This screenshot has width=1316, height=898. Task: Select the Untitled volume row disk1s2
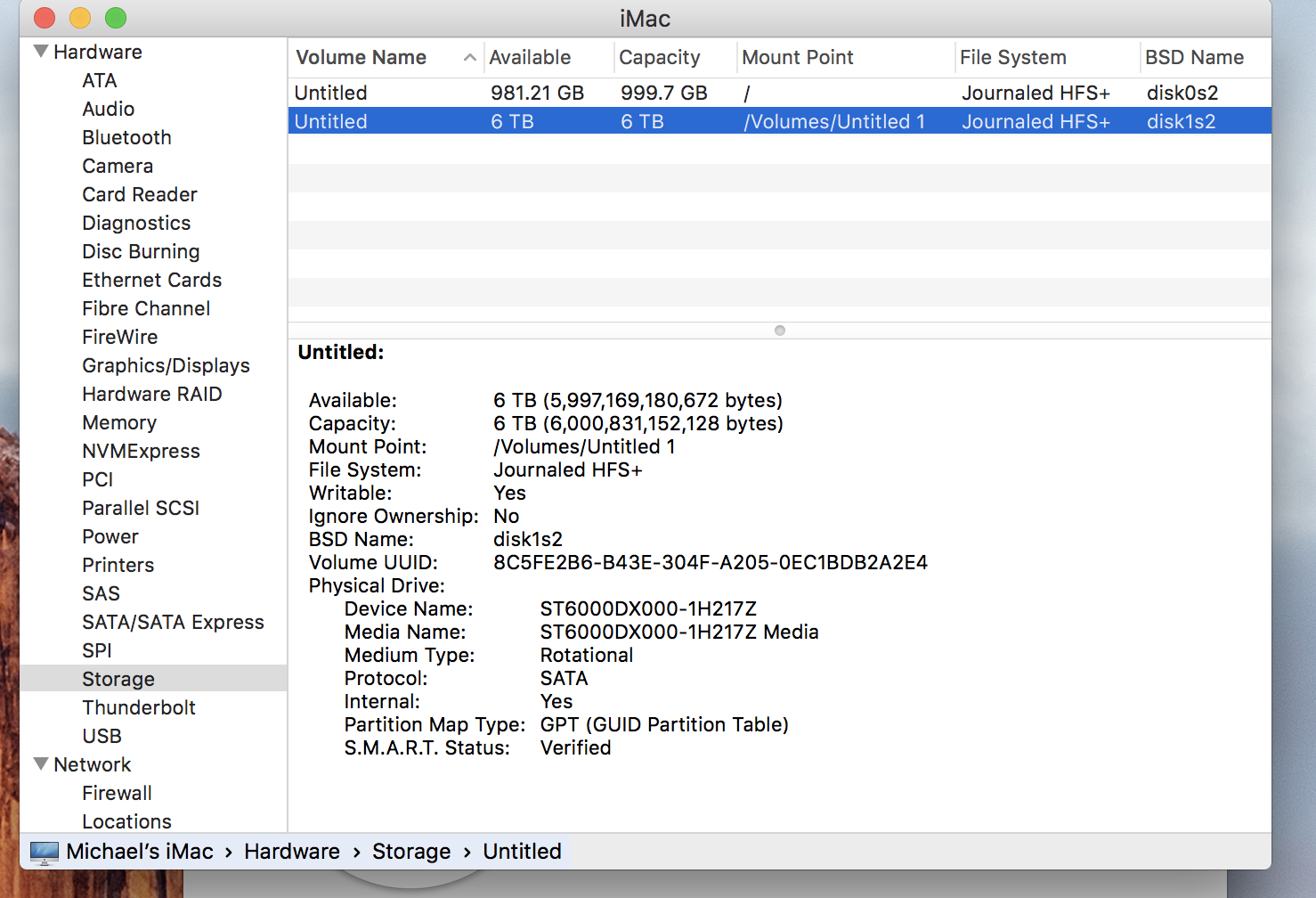coord(780,121)
